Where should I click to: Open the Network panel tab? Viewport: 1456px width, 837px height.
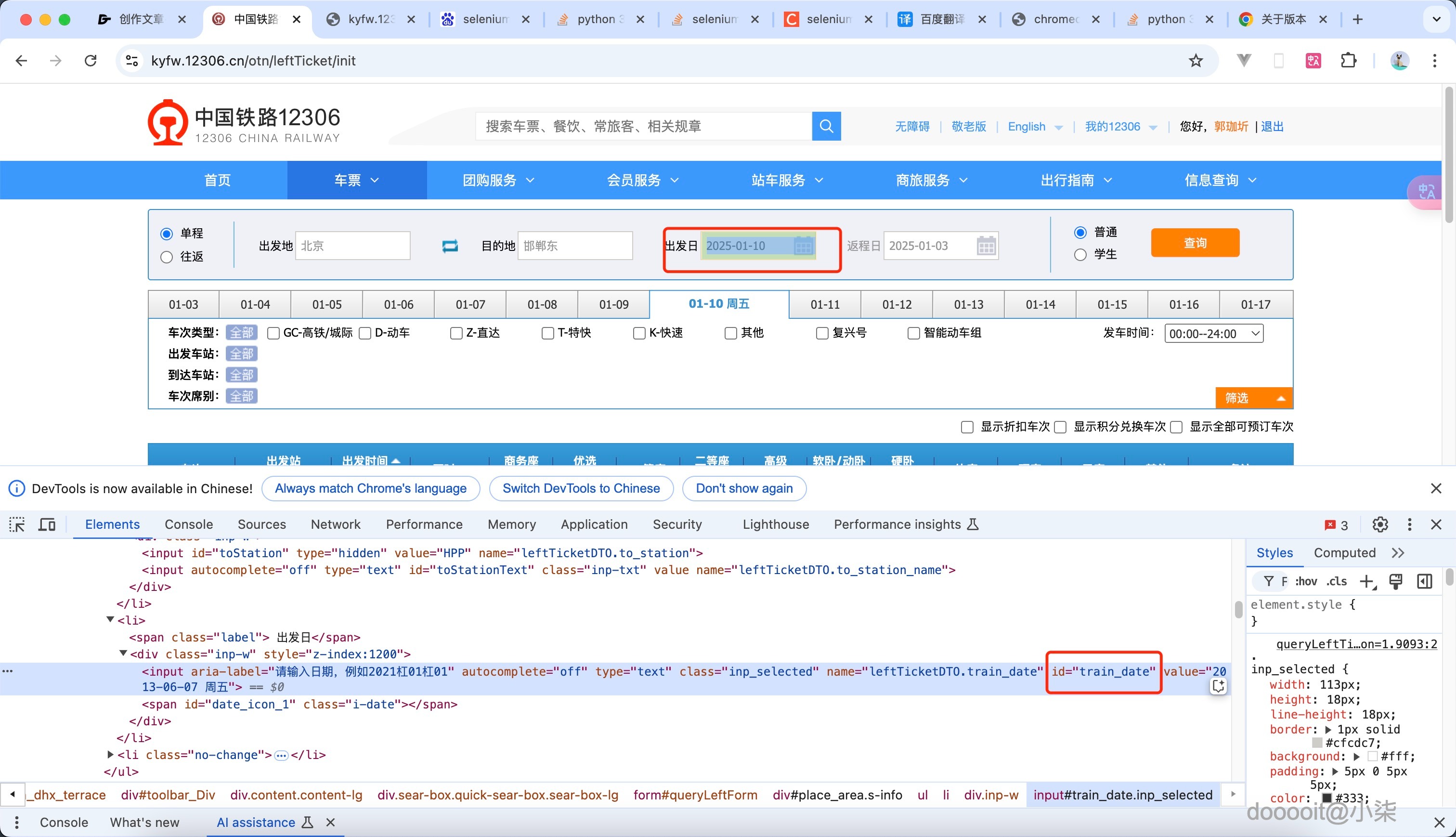[x=335, y=524]
